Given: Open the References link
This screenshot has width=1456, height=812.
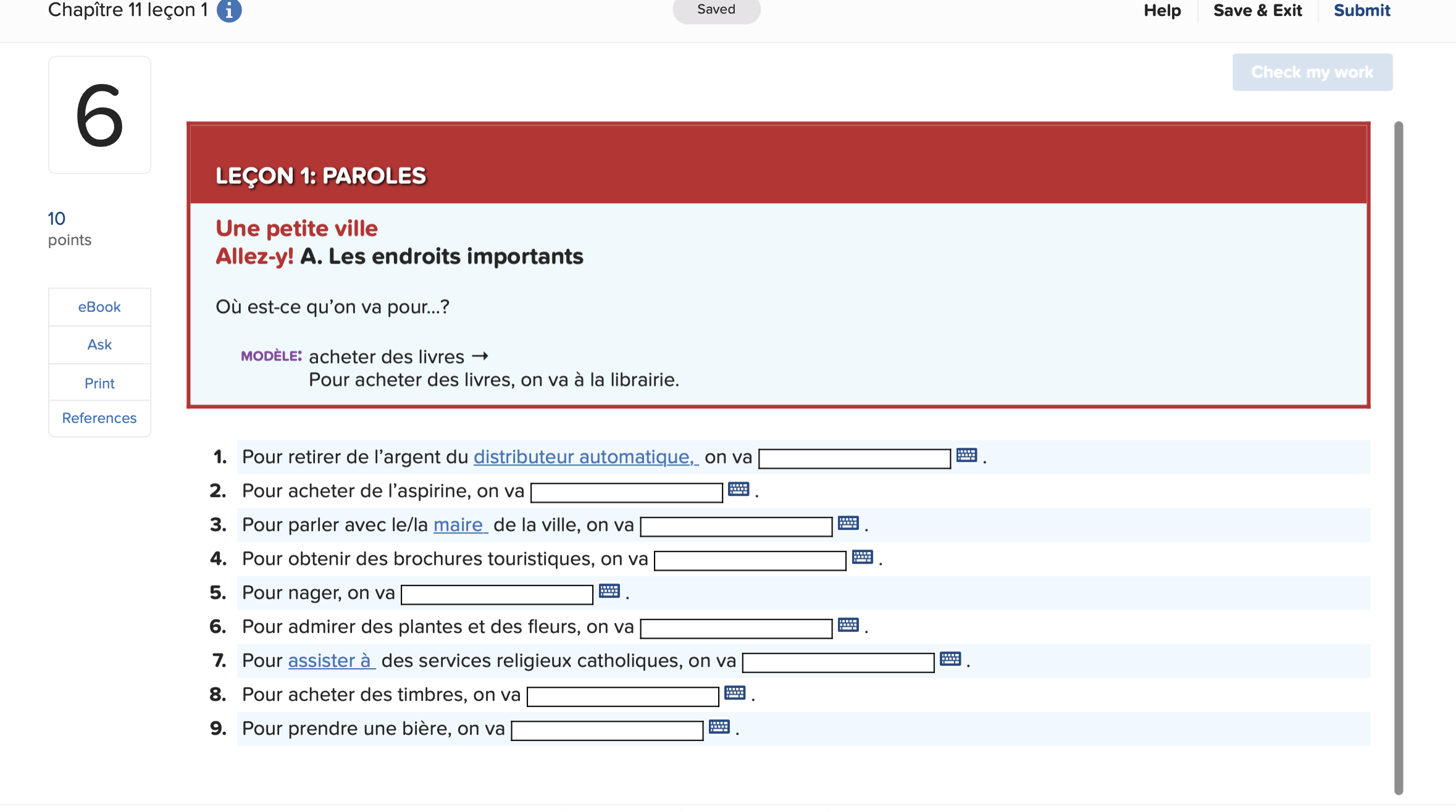Looking at the screenshot, I should click(99, 418).
